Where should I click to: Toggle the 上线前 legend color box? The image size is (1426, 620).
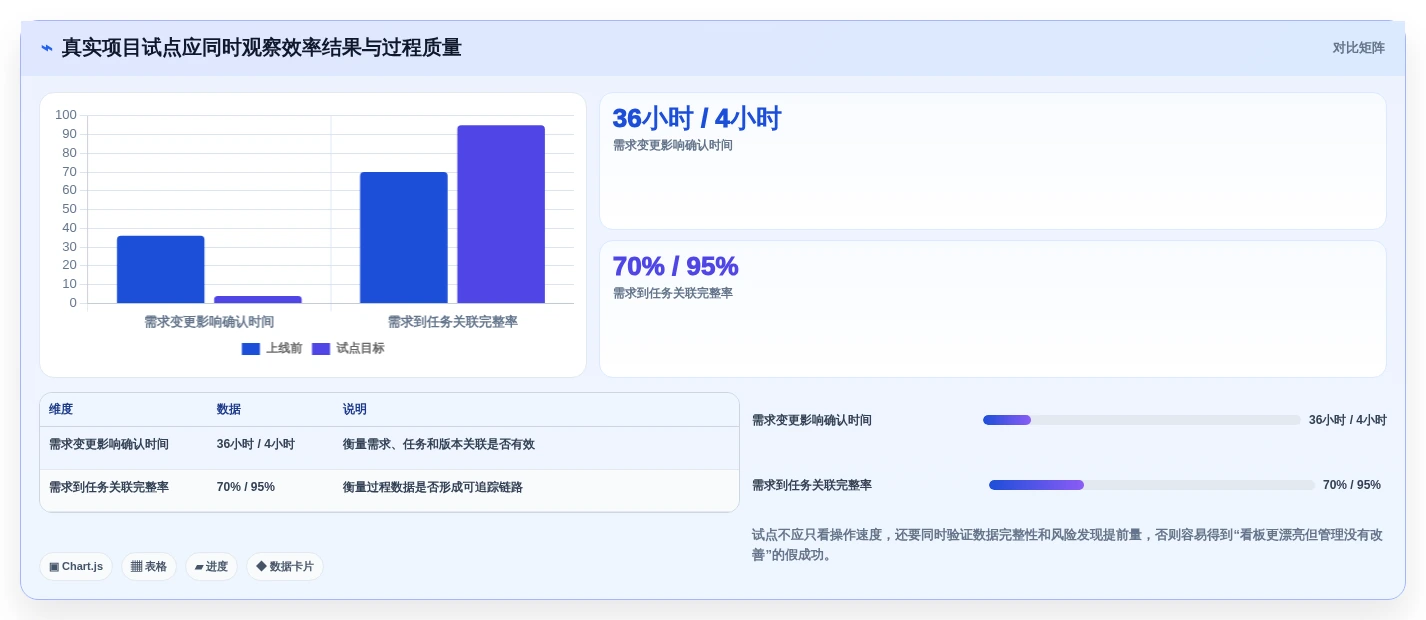(251, 349)
